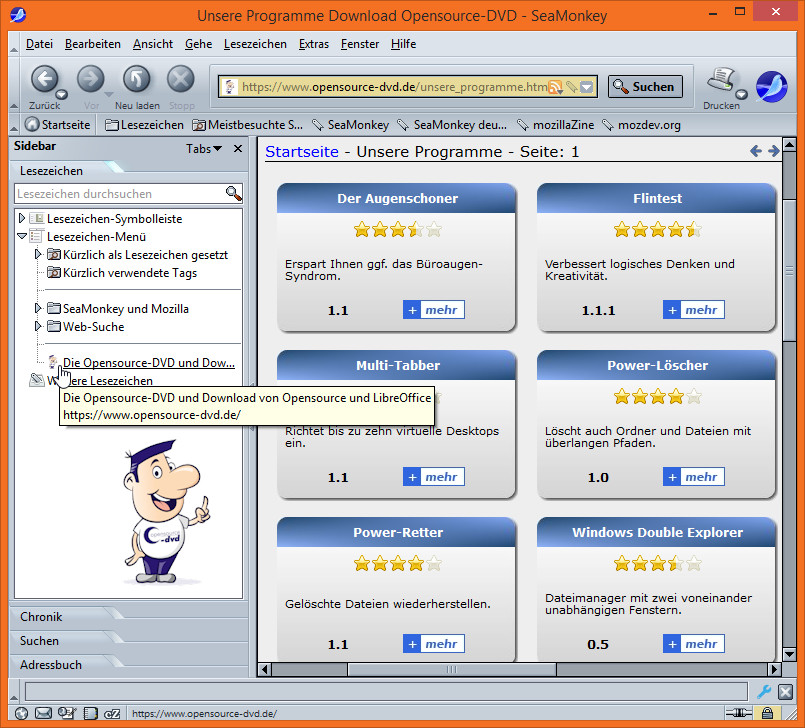Switch to the Chronik sidebar panel
The width and height of the screenshot is (805, 728).
41,617
